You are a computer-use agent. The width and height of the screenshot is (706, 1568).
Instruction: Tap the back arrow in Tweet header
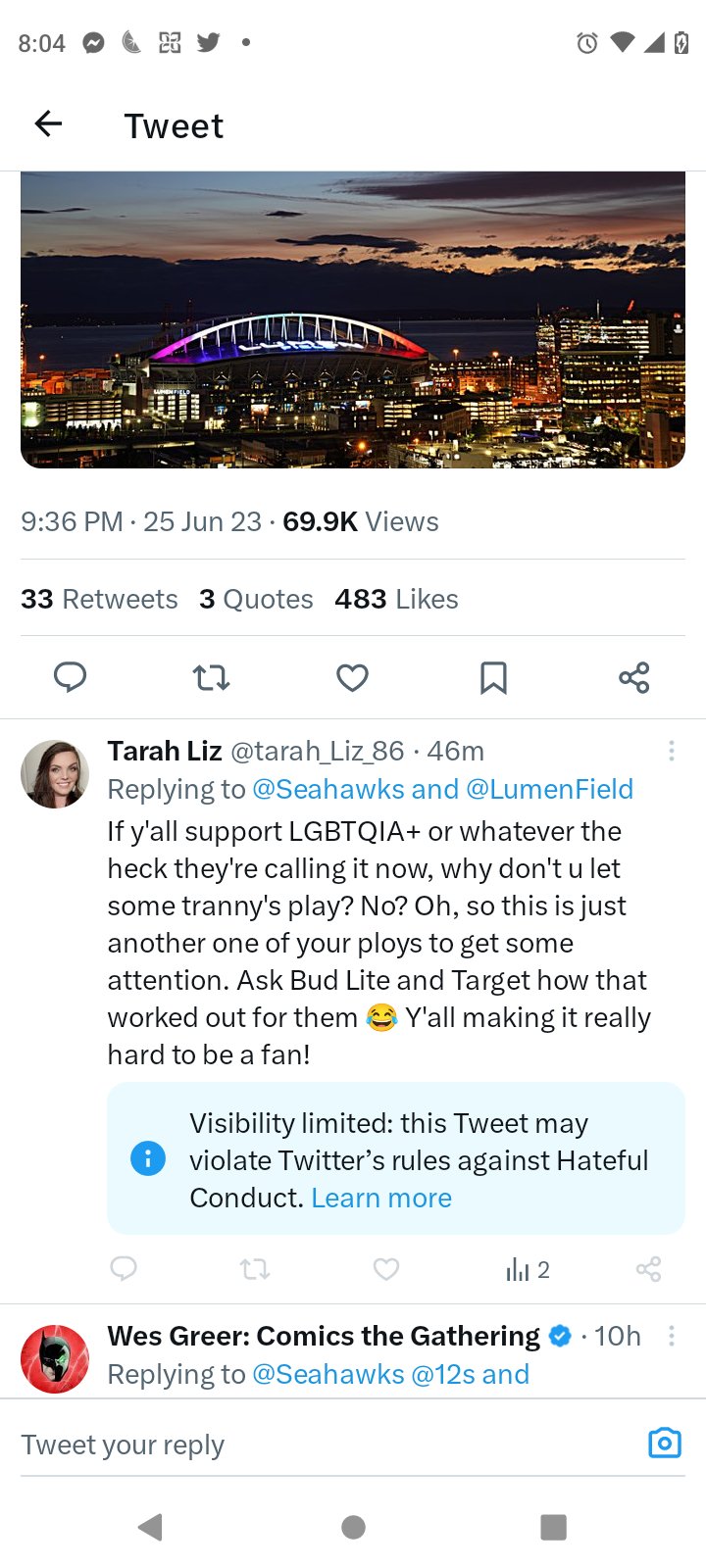pyautogui.click(x=48, y=123)
